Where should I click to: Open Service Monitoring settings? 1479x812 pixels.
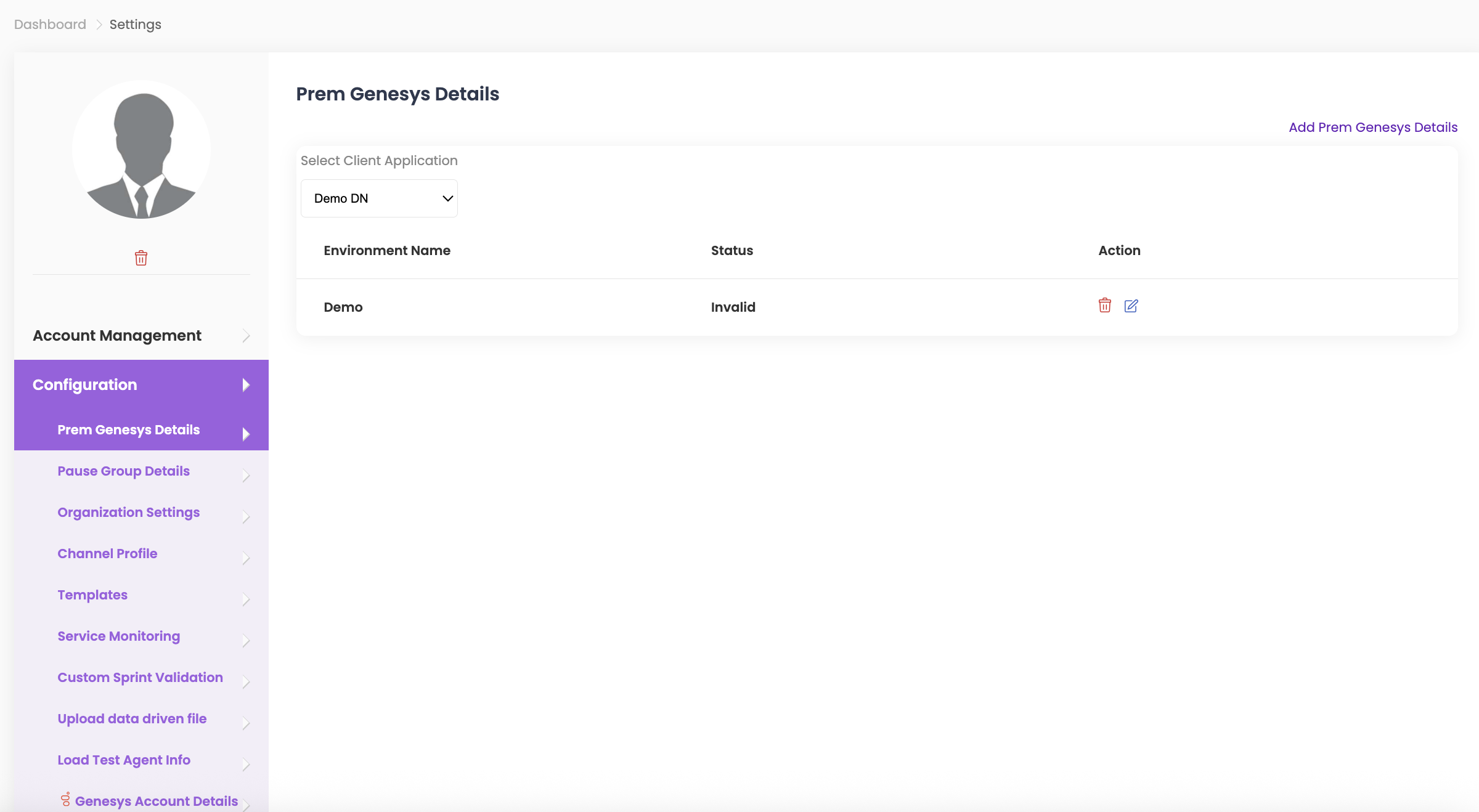118,636
